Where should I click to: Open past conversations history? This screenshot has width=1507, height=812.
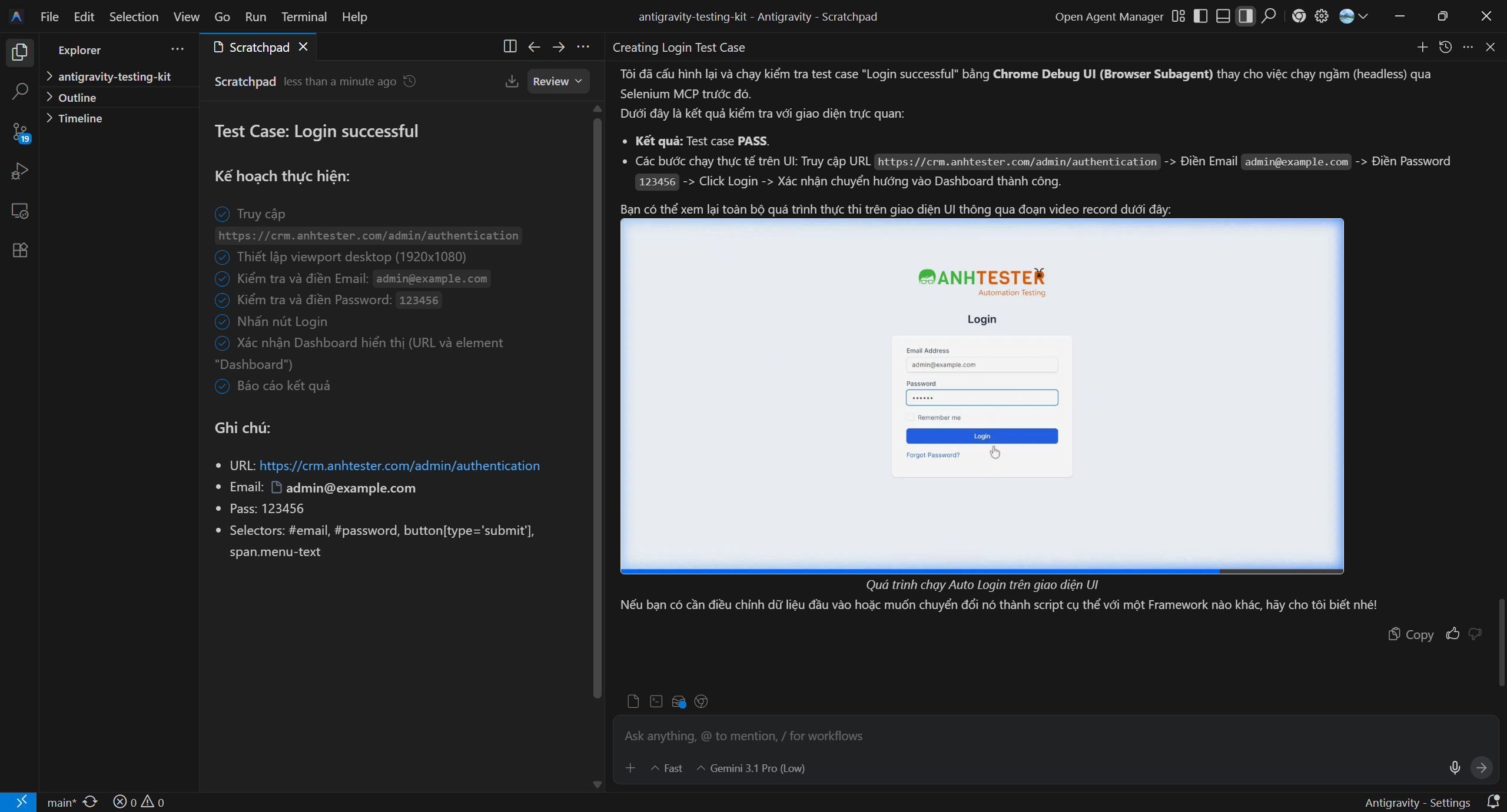coord(1445,47)
